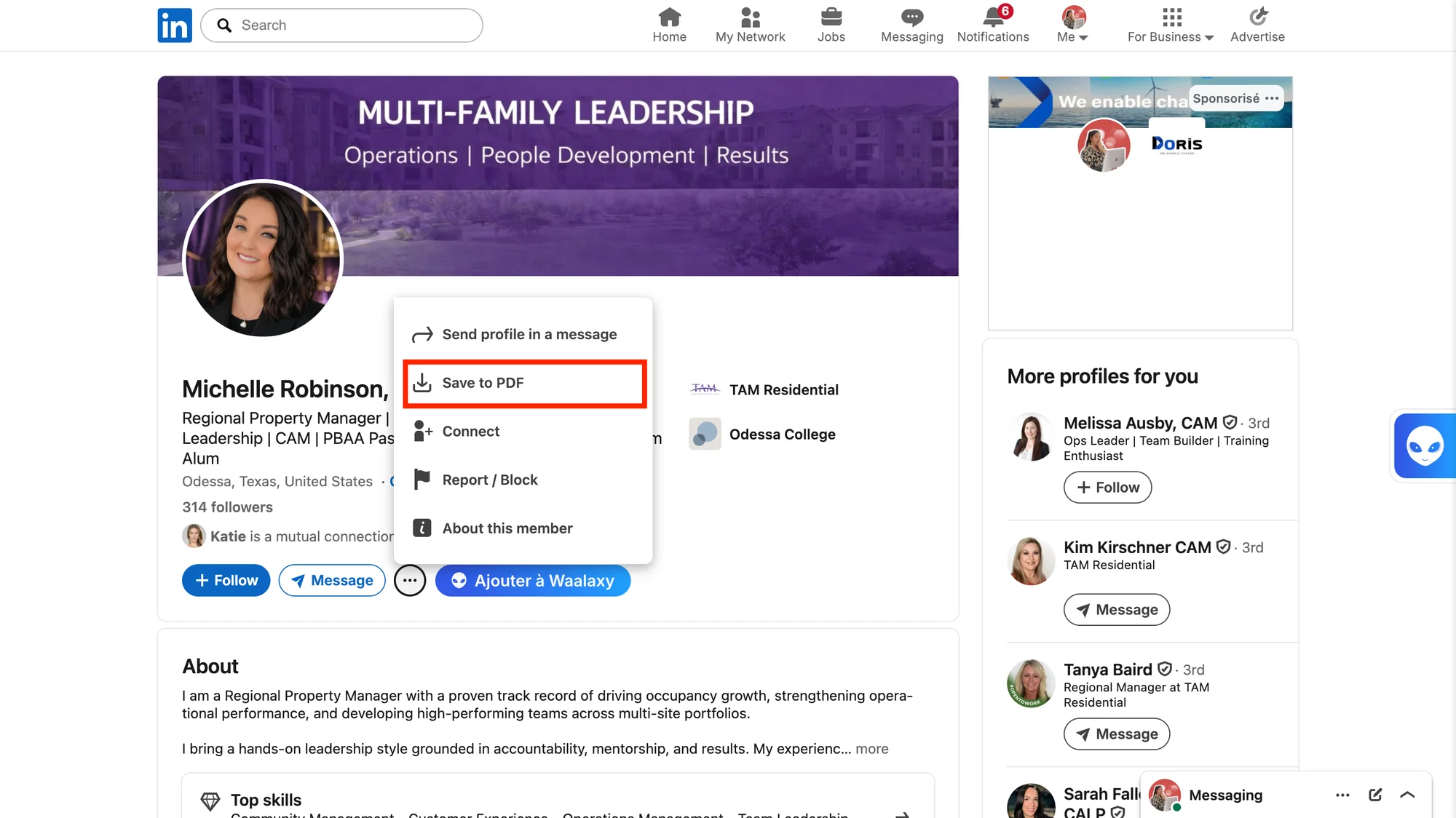Viewport: 1456px width, 818px height.
Task: Open the Jobs briefcase icon
Action: (831, 25)
